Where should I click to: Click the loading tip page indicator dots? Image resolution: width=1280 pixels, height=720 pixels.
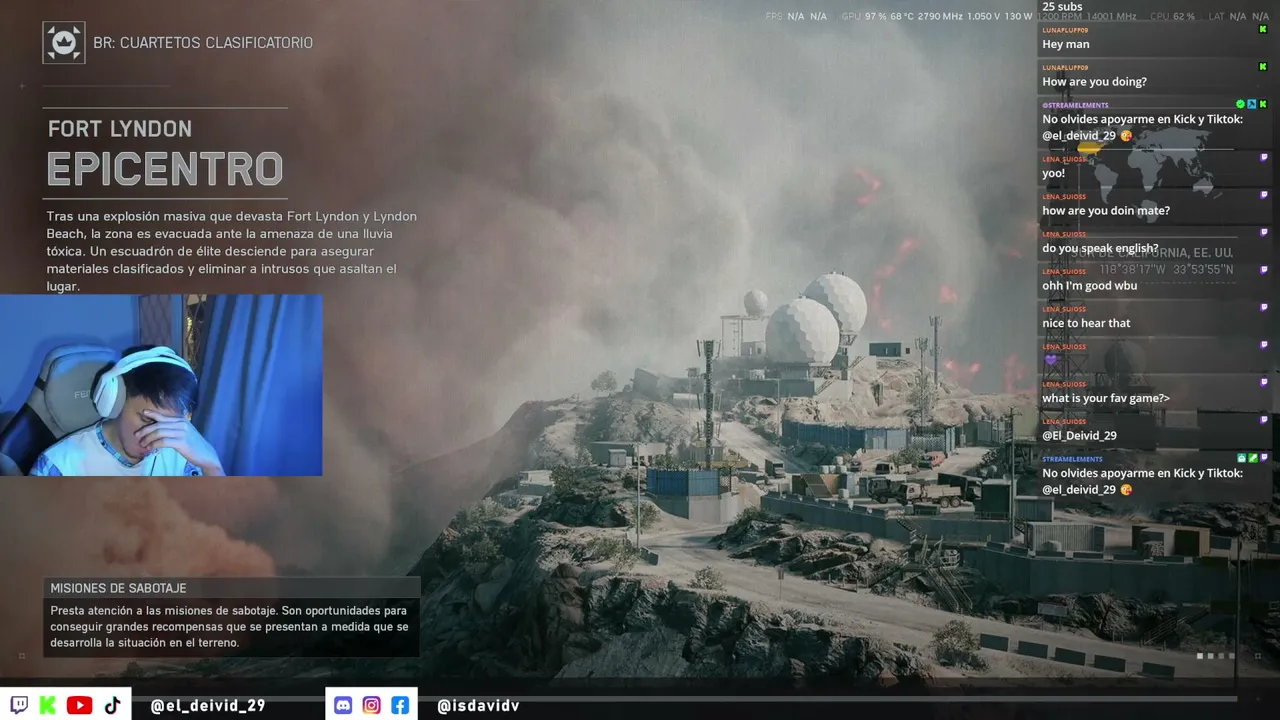(x=1215, y=656)
